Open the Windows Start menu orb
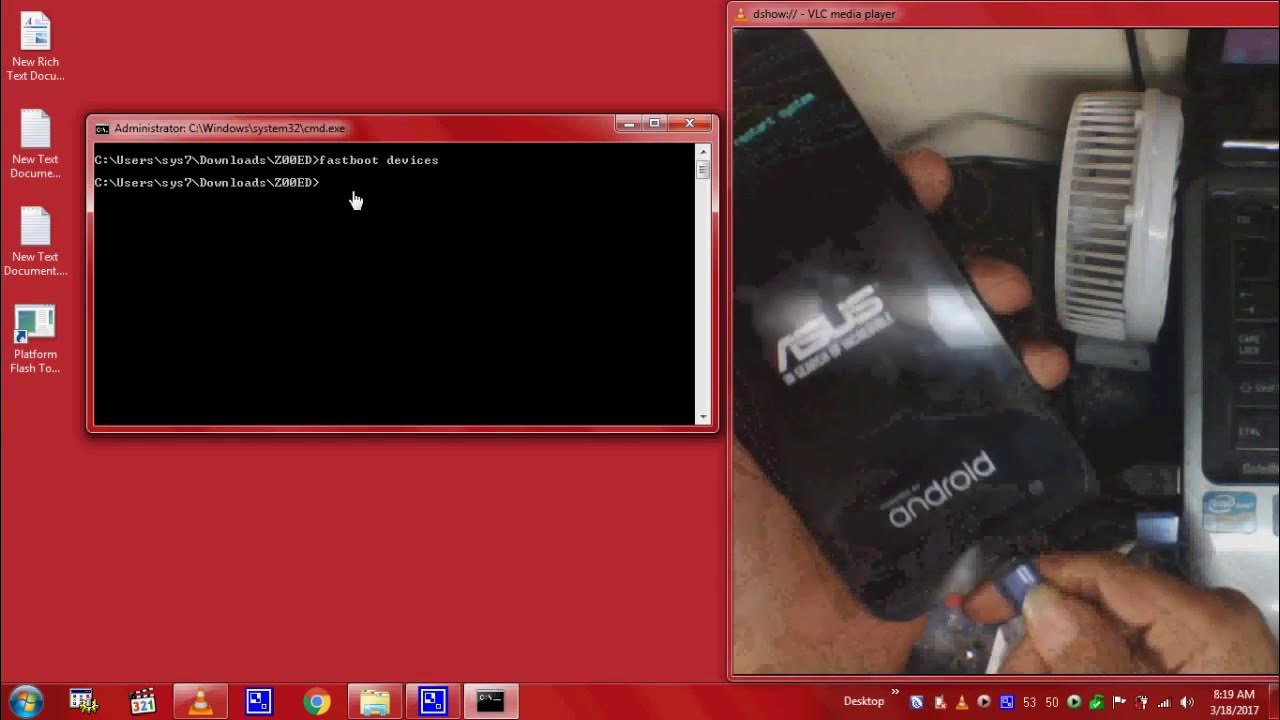This screenshot has height=720, width=1280. point(25,701)
